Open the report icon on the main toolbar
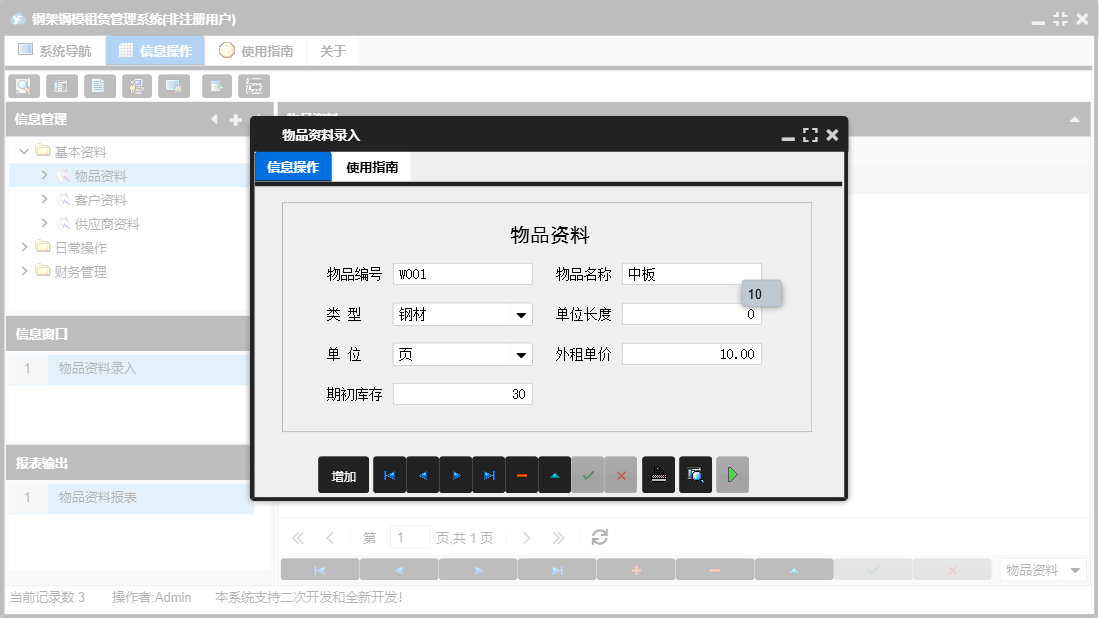The width and height of the screenshot is (1099, 618). 61,86
